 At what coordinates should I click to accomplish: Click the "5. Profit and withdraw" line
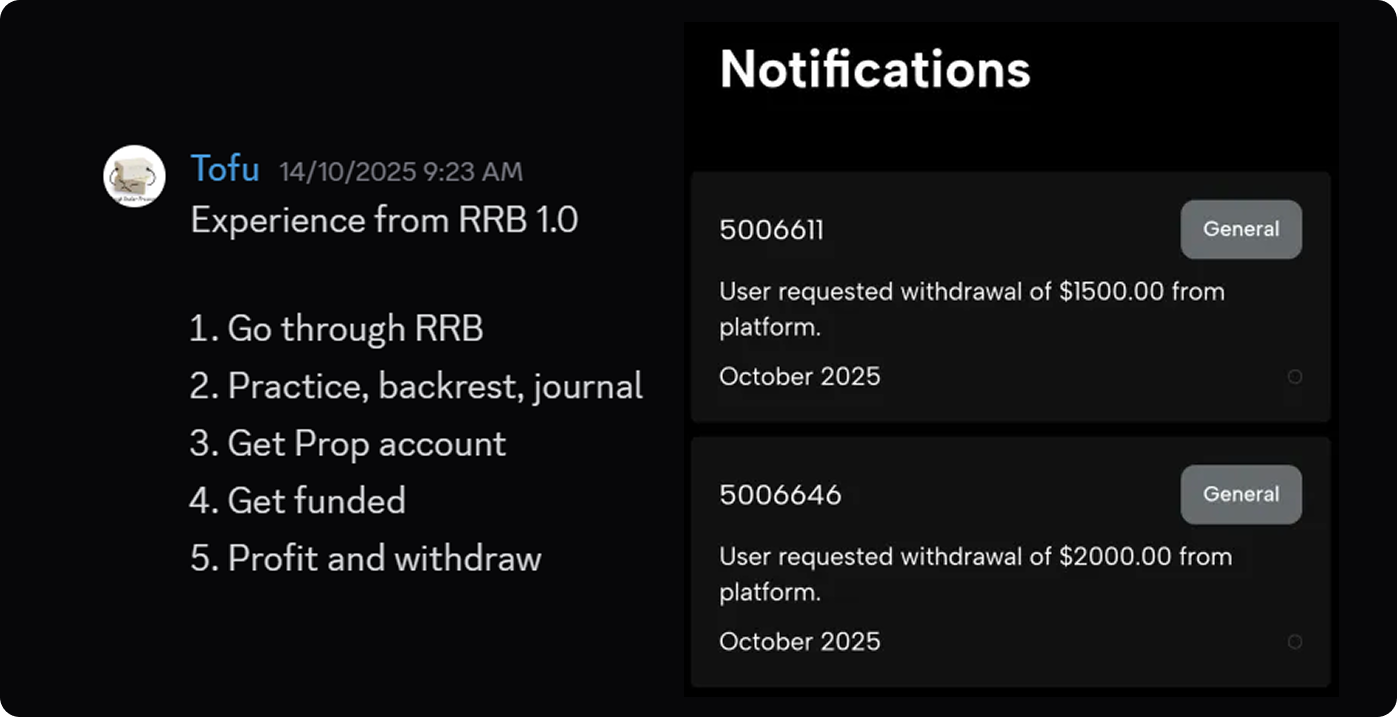coord(366,558)
